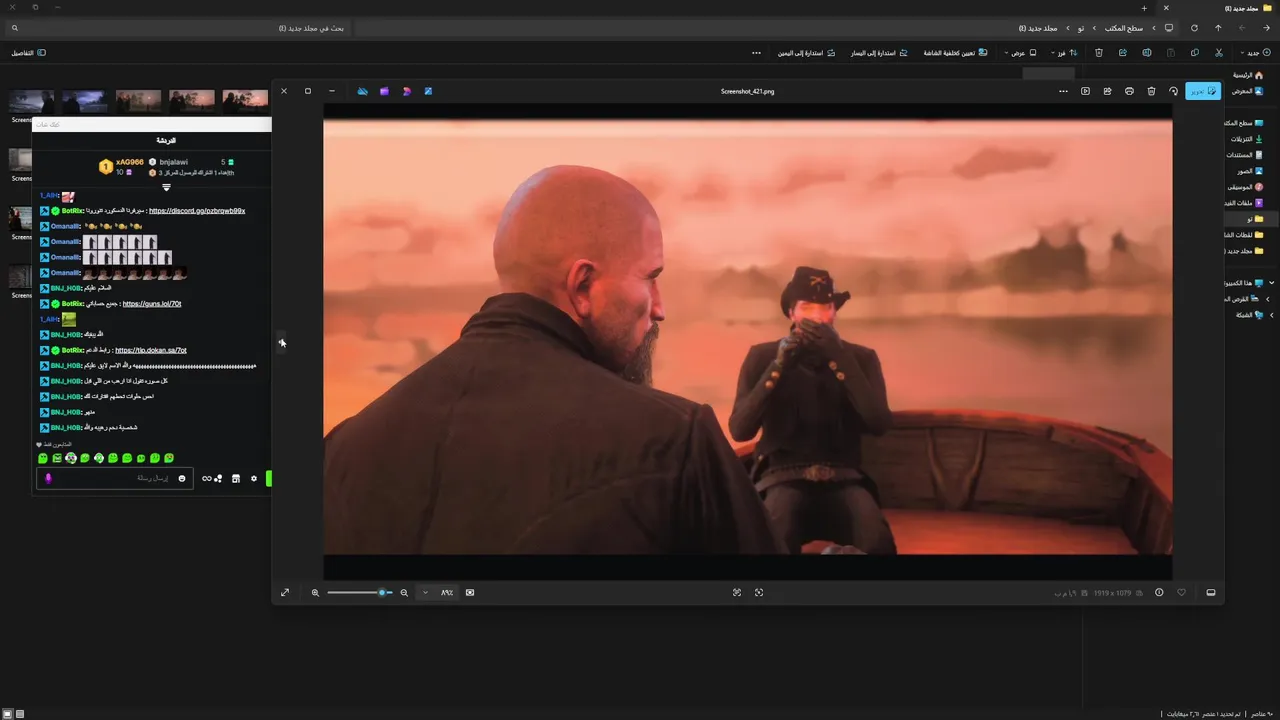Enter full screen with the expand arrows icon
1280x720 pixels.
[285, 593]
